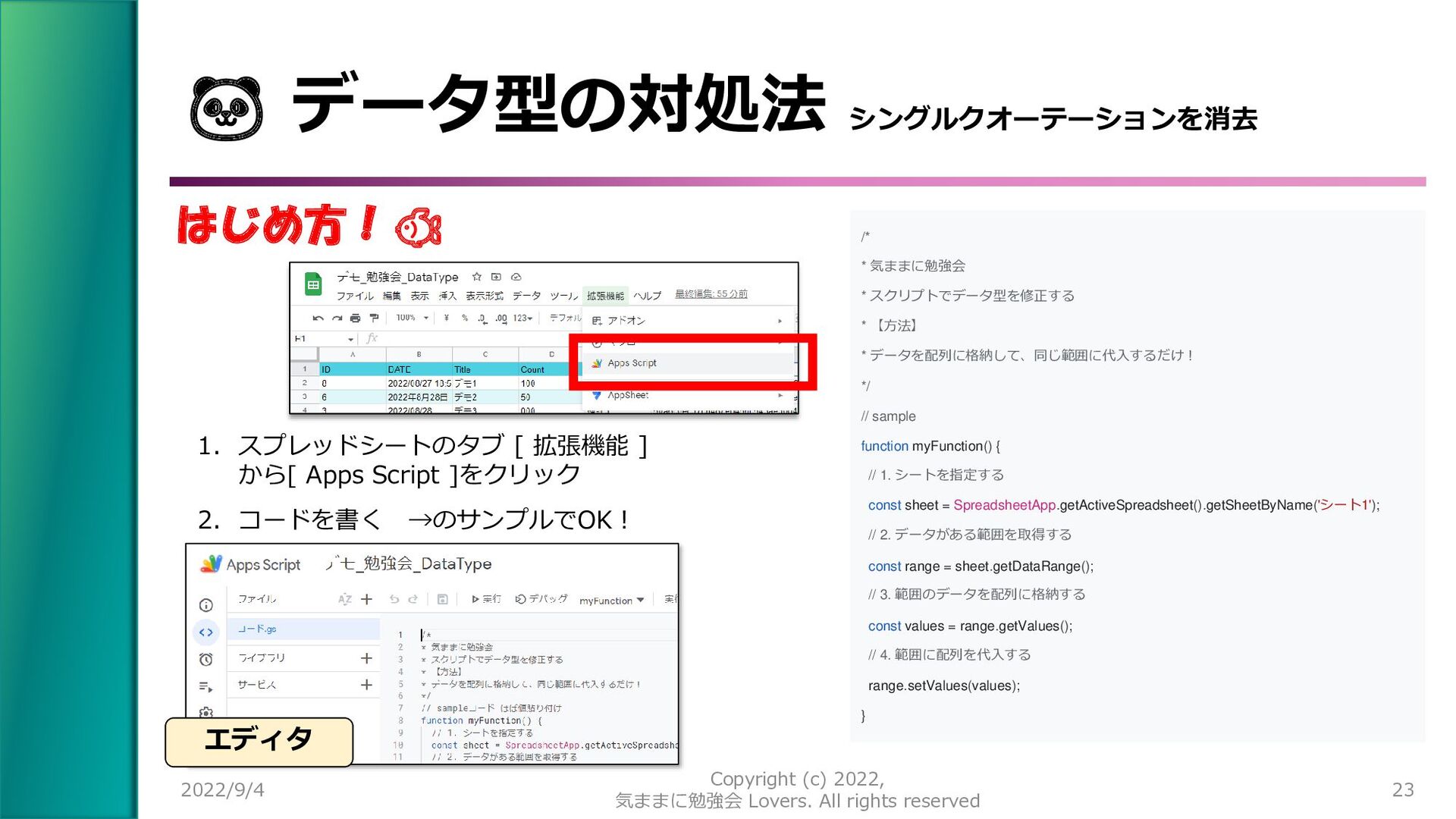Viewport: 1456px width, 819px height.
Task: Redo in the Sheets toolbar
Action: pyautogui.click(x=337, y=318)
